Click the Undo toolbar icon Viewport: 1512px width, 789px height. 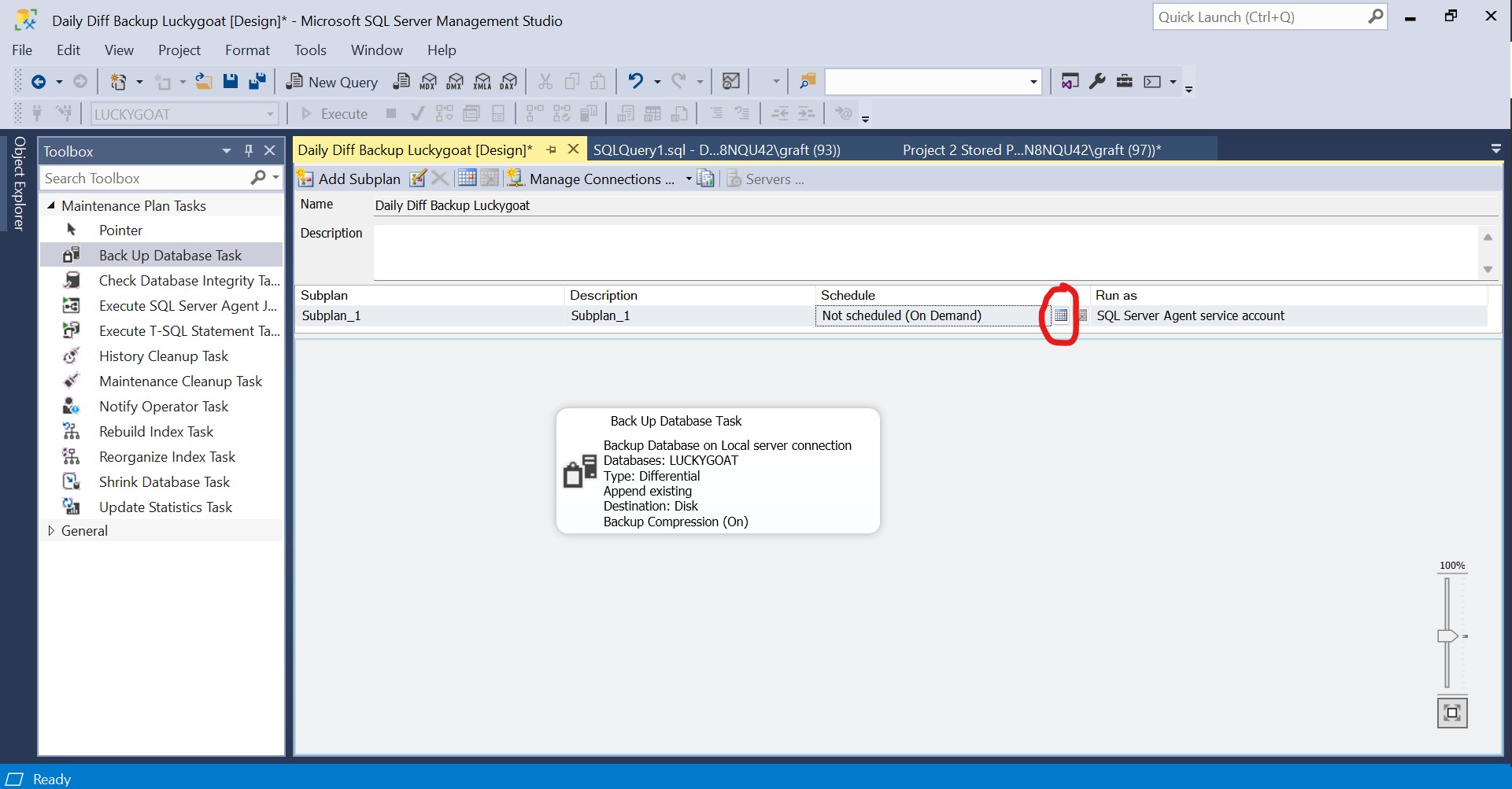click(635, 81)
